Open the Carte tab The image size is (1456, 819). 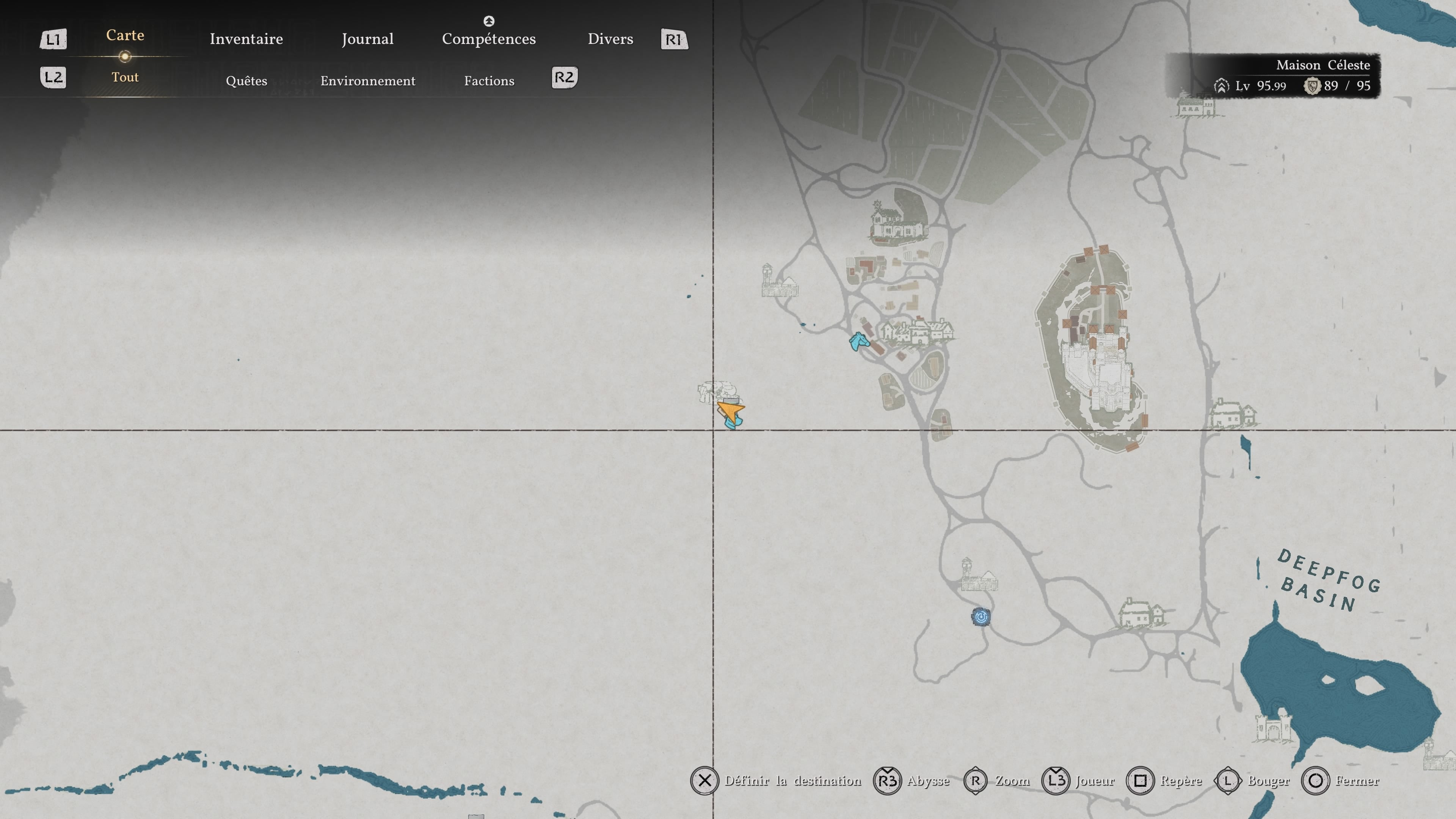tap(125, 35)
